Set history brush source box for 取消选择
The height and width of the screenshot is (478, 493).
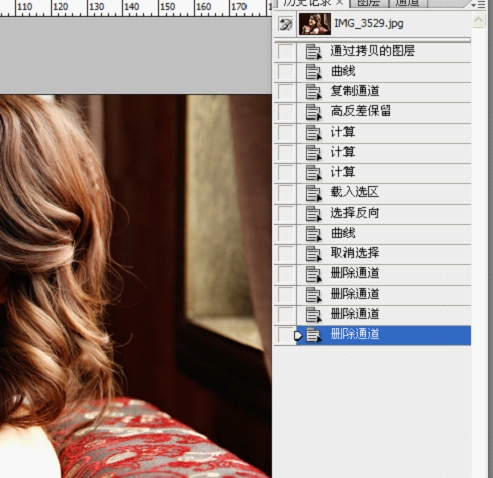[286, 254]
